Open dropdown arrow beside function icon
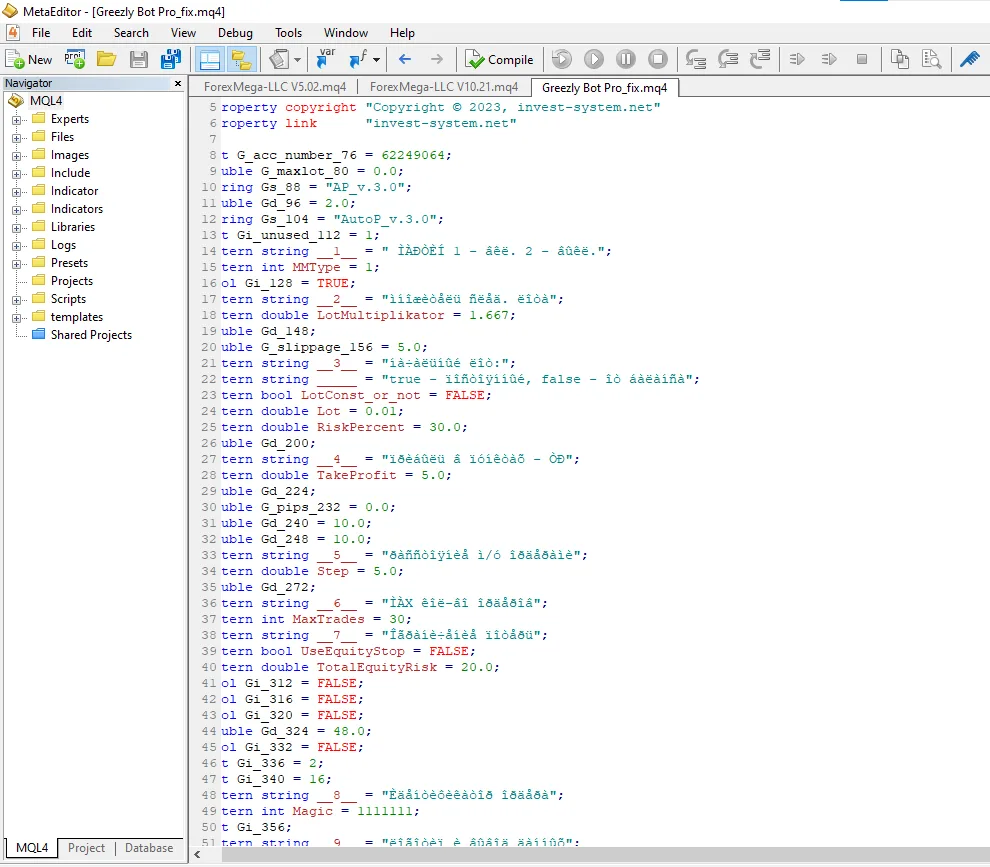The width and height of the screenshot is (990, 867). [377, 60]
